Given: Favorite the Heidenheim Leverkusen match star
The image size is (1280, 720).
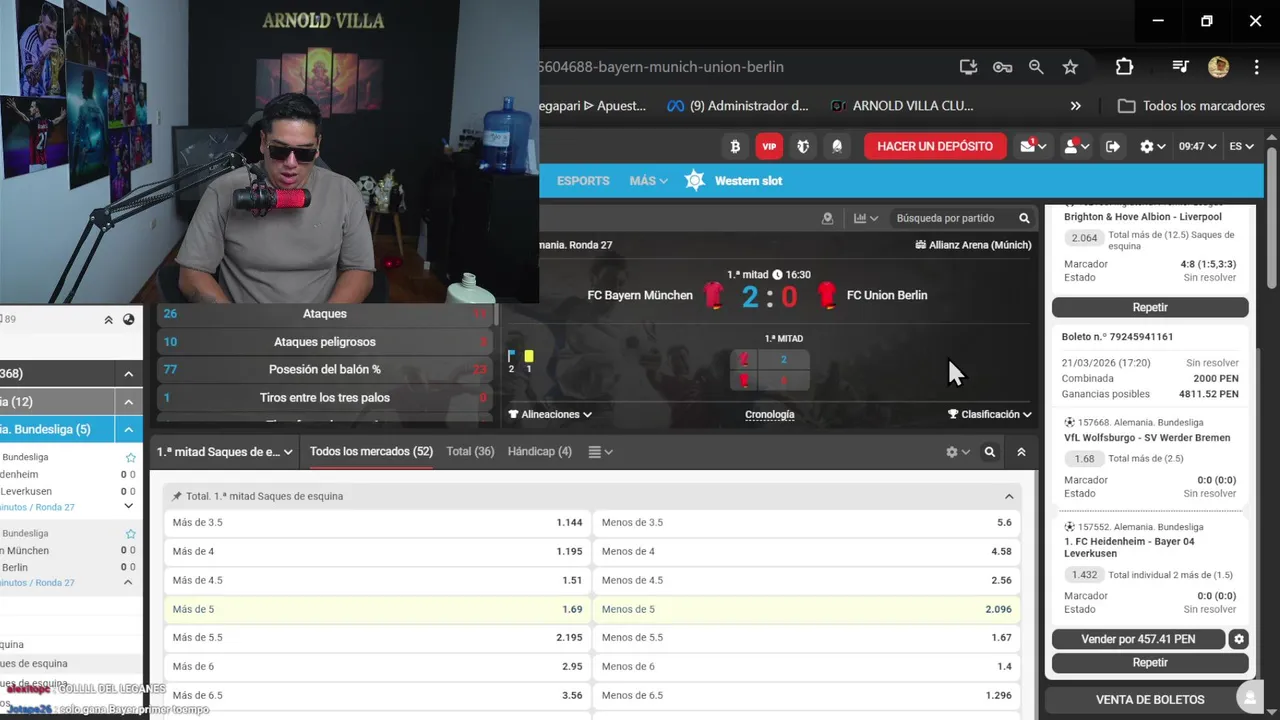Looking at the screenshot, I should pos(130,458).
